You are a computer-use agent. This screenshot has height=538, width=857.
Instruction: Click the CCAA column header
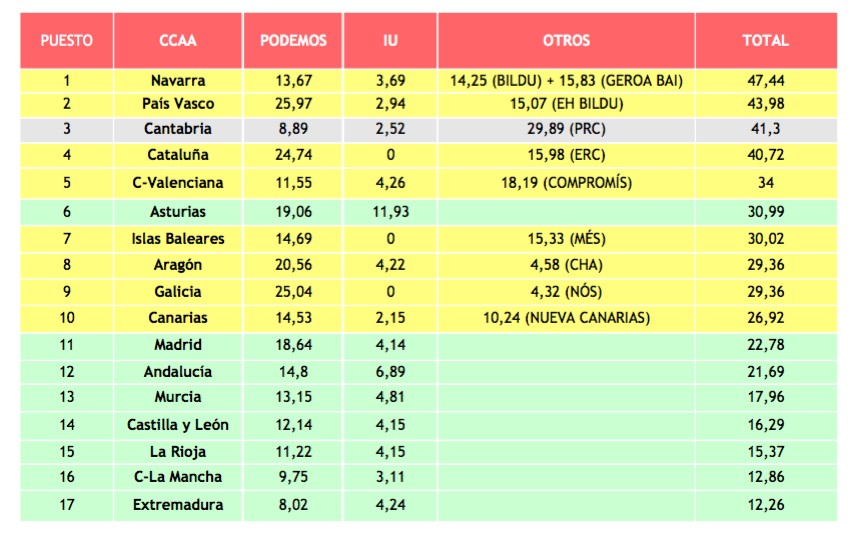pyautogui.click(x=177, y=41)
